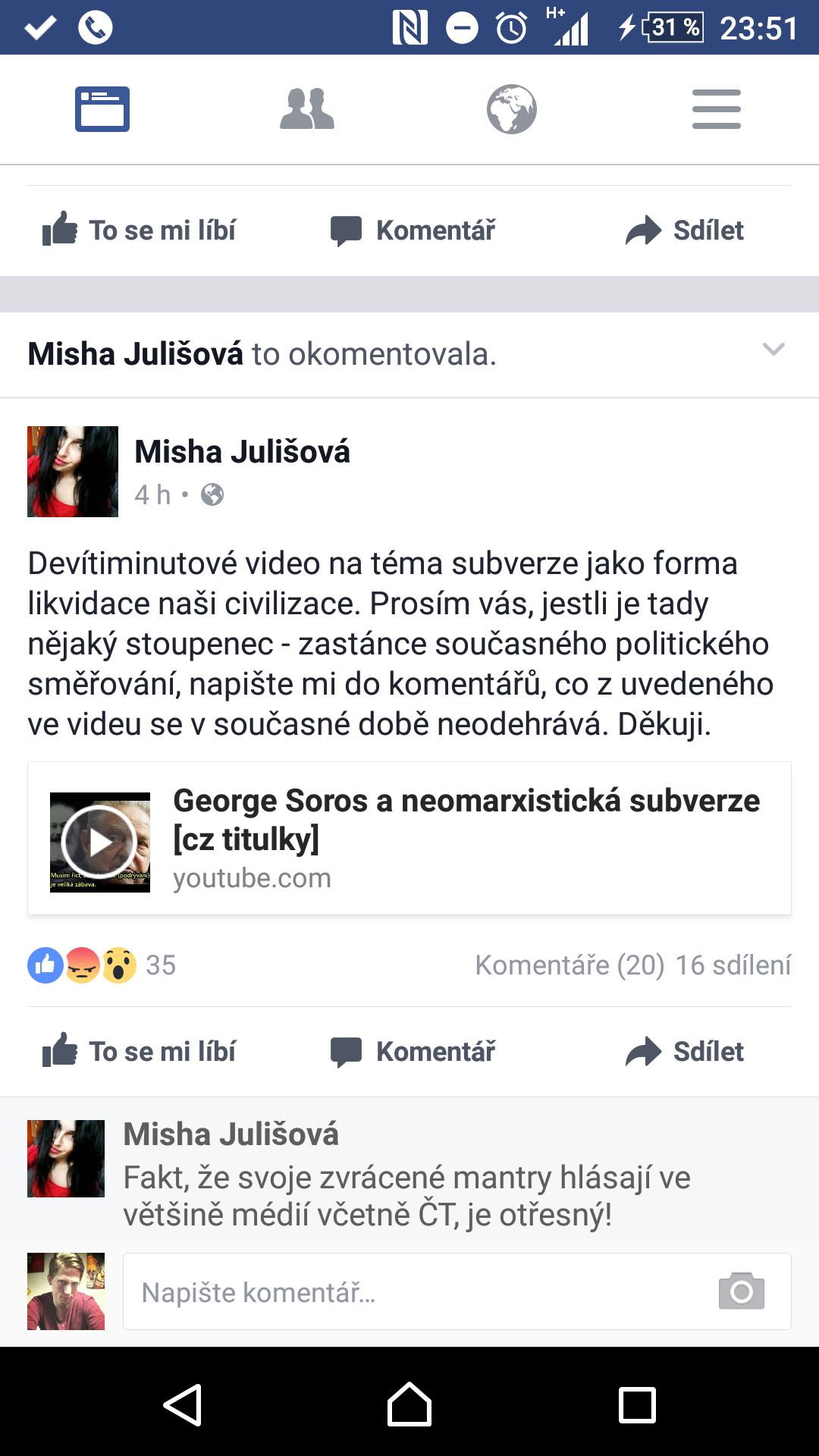Open the News Feed tab icon
The height and width of the screenshot is (1456, 819).
[x=102, y=109]
